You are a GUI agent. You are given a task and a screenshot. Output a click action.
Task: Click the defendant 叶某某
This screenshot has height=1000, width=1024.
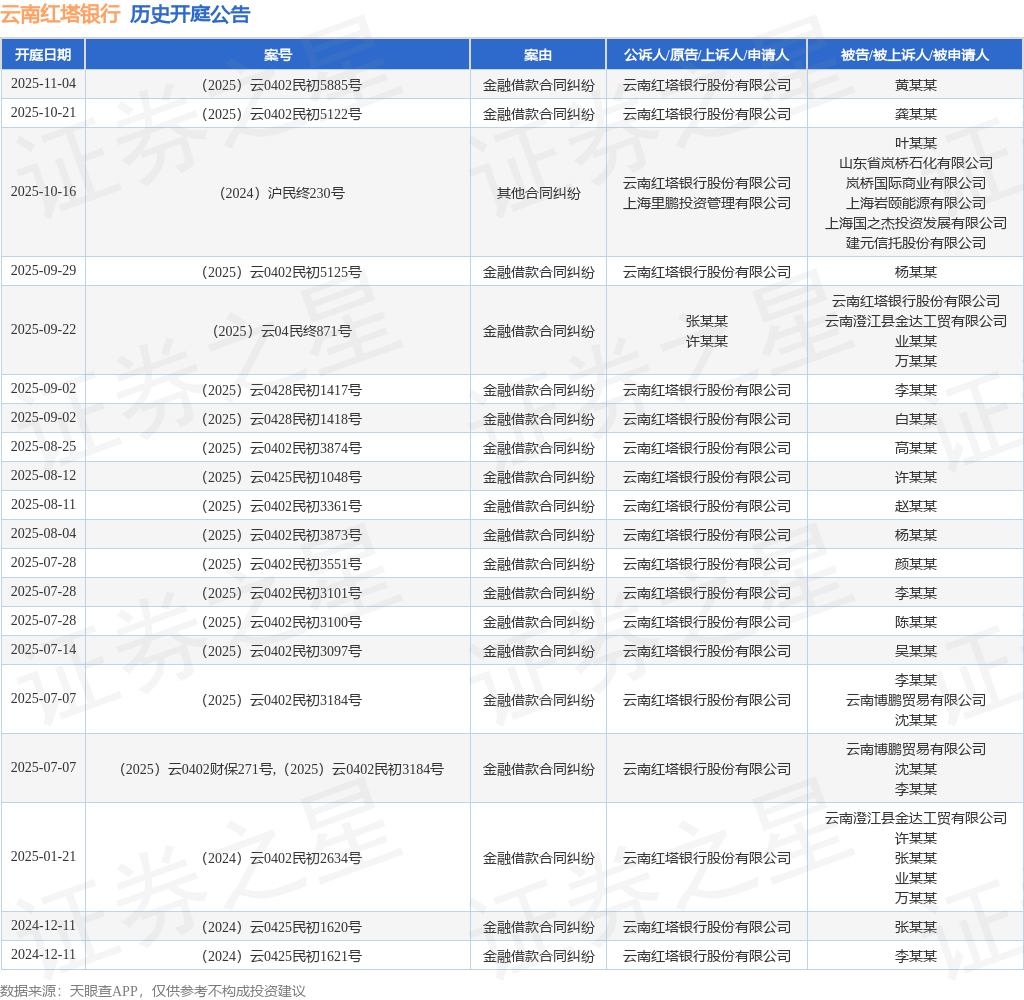point(916,143)
